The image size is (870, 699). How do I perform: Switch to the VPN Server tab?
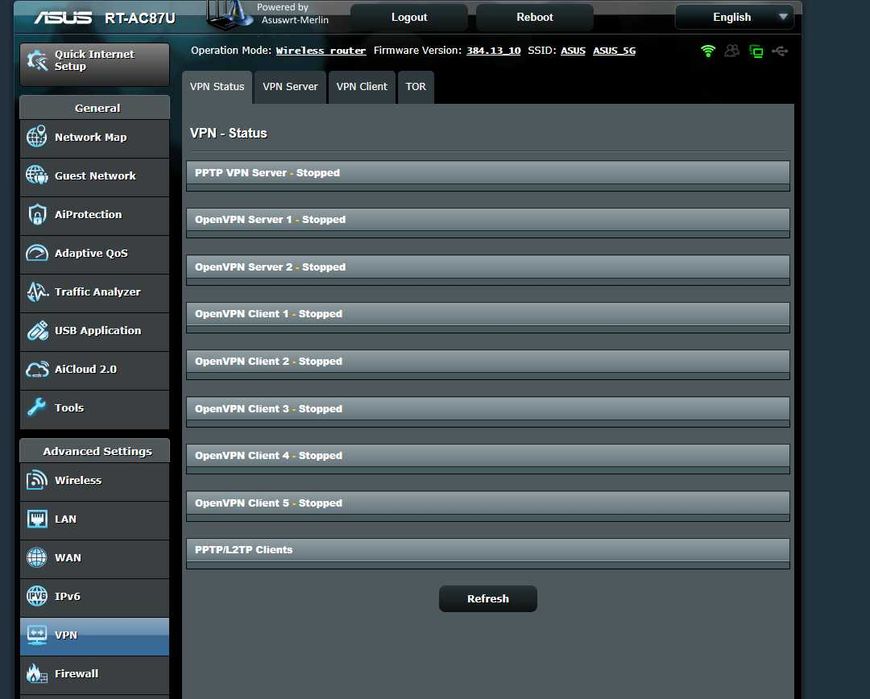pos(290,87)
